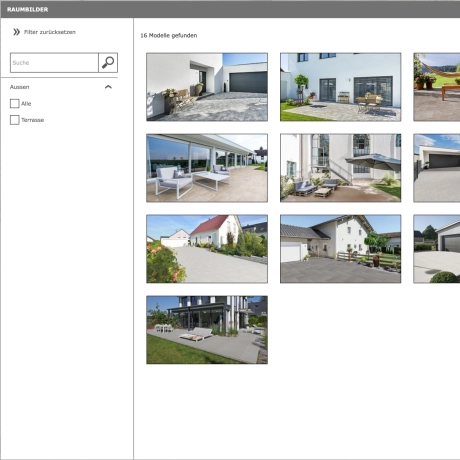Click the magnifying glass search icon
This screenshot has height=460, width=460.
click(x=108, y=63)
